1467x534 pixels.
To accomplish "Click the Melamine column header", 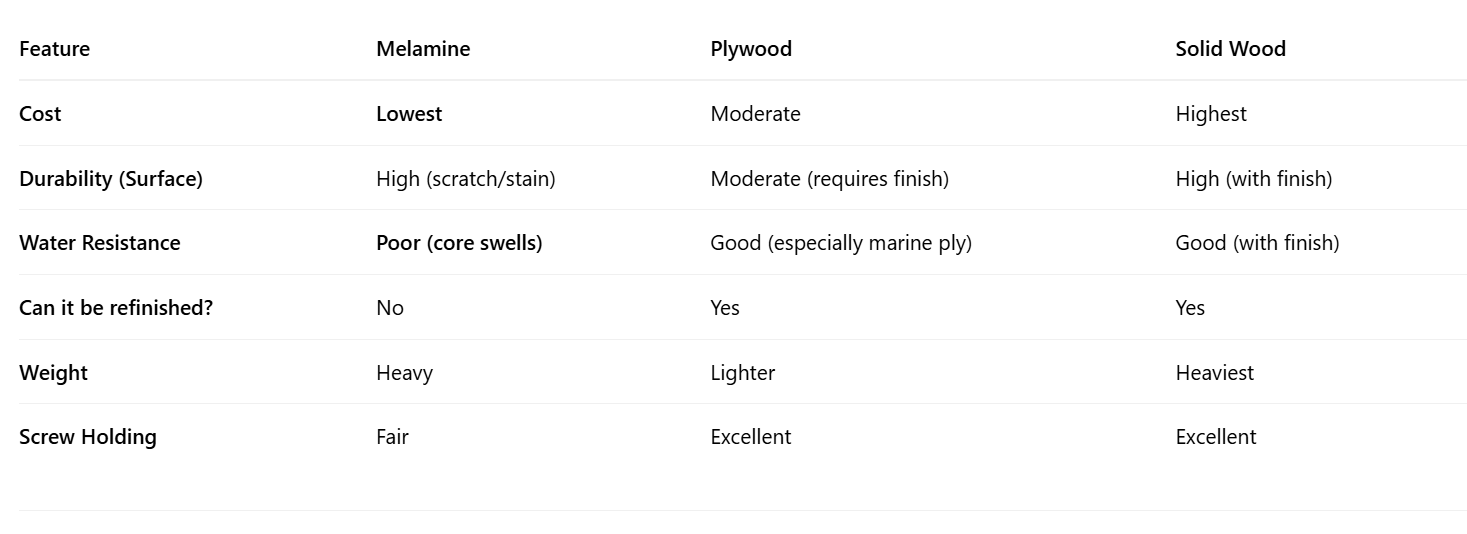I will point(423,49).
